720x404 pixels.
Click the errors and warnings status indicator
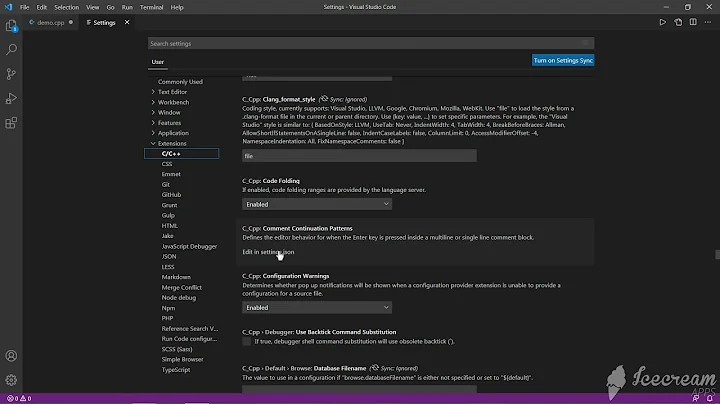coord(19,398)
